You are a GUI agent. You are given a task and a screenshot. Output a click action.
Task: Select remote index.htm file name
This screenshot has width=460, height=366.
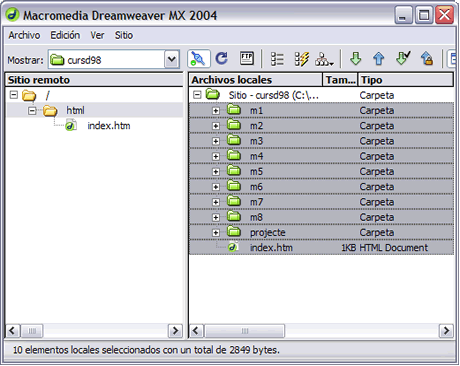tap(109, 126)
